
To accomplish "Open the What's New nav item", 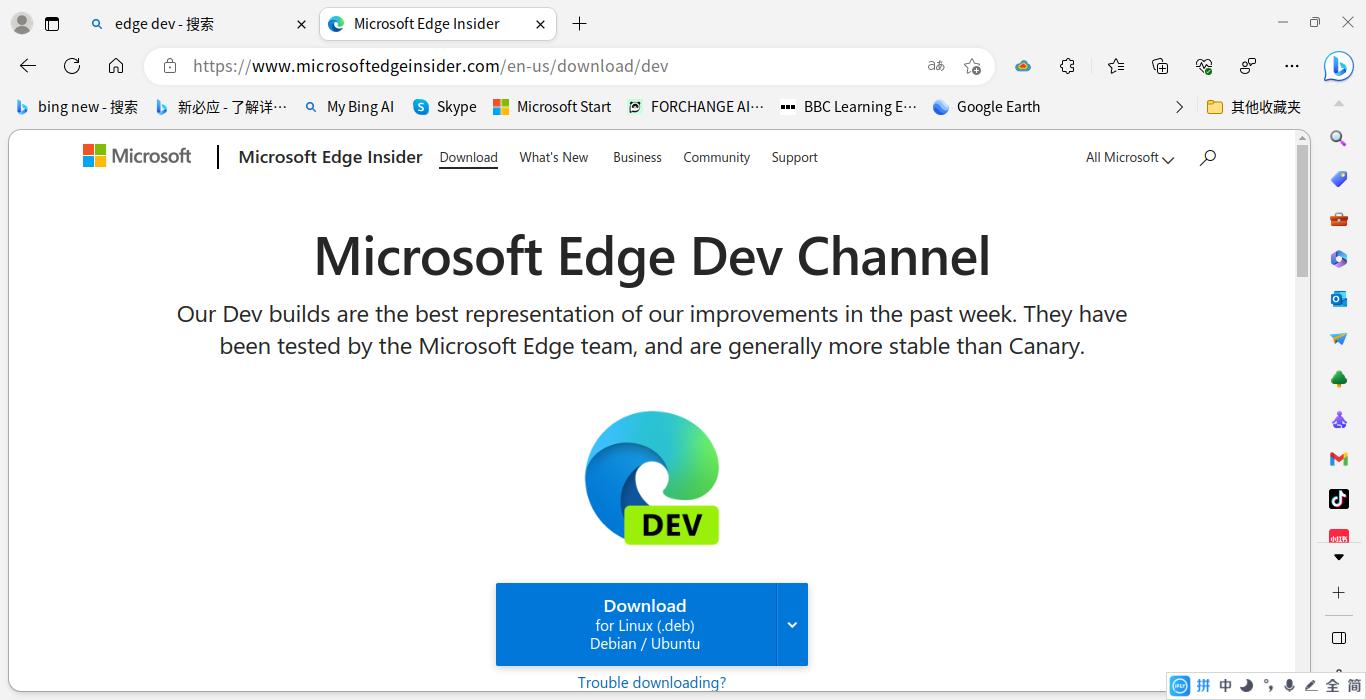I will pos(553,158).
